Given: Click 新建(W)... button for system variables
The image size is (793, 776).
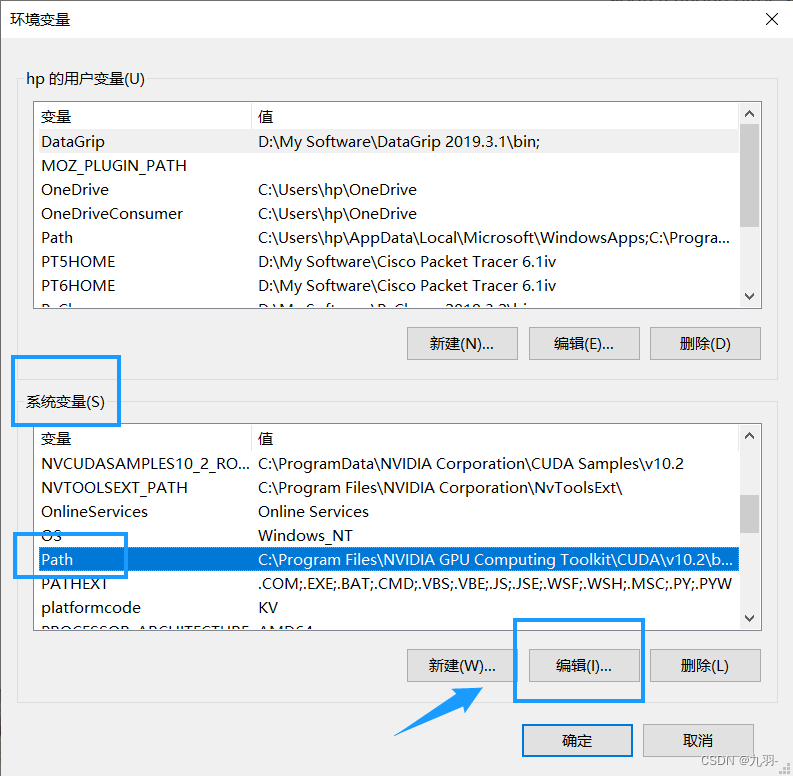Looking at the screenshot, I should [x=462, y=665].
